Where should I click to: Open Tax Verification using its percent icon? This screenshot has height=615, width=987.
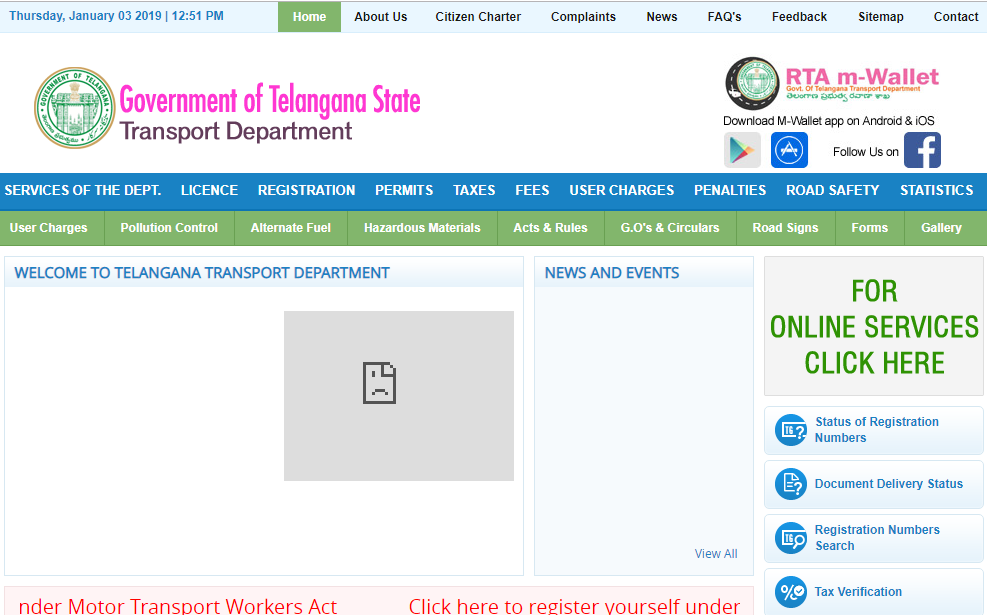[x=790, y=591]
